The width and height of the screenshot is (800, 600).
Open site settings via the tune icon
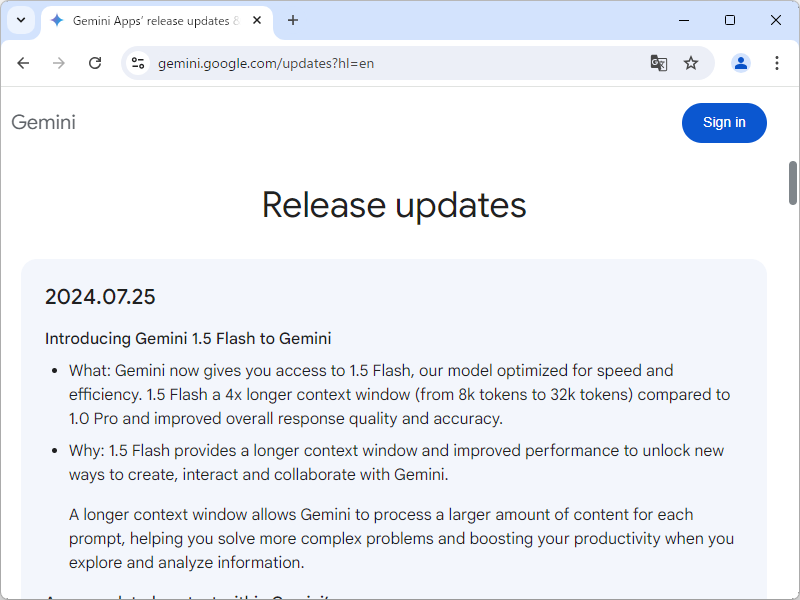pos(137,63)
